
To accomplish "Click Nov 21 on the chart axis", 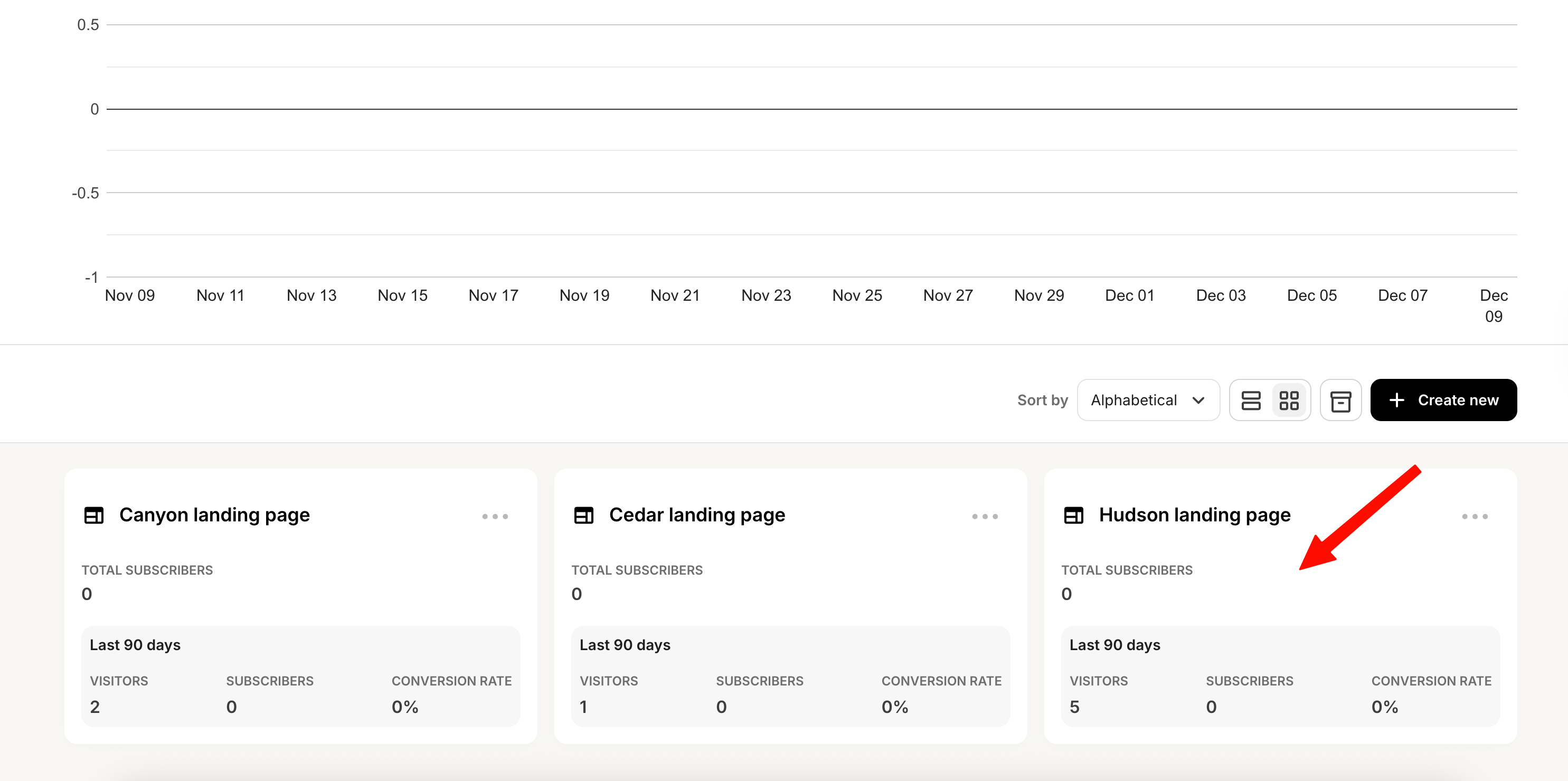I will point(675,296).
